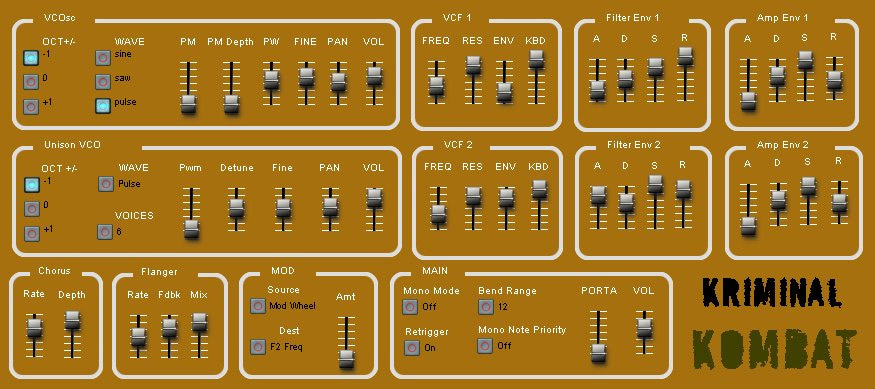Click the Flanger Fdbk slider

tap(169, 328)
